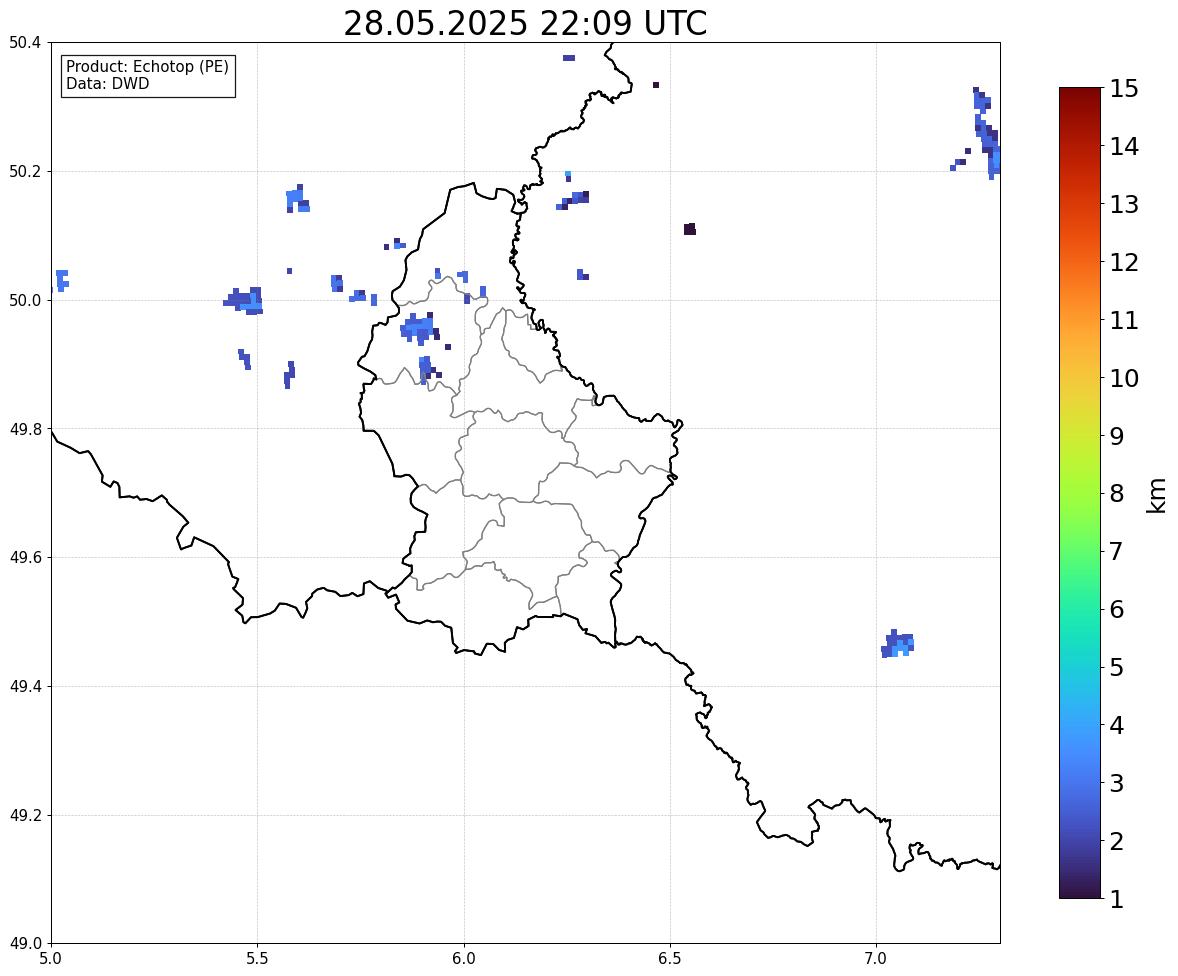Click the echo cluster inside northern Luxembourg near 49.95°N
The width and height of the screenshot is (1178, 976).
coord(418,329)
